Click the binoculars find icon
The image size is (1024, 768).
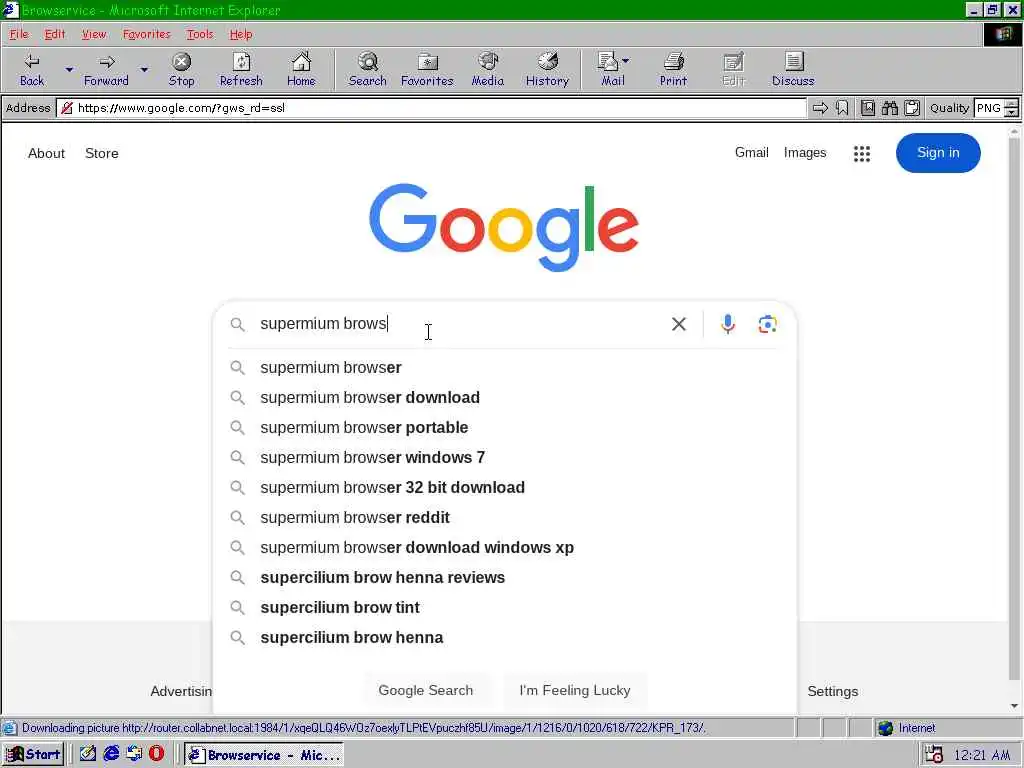889,108
